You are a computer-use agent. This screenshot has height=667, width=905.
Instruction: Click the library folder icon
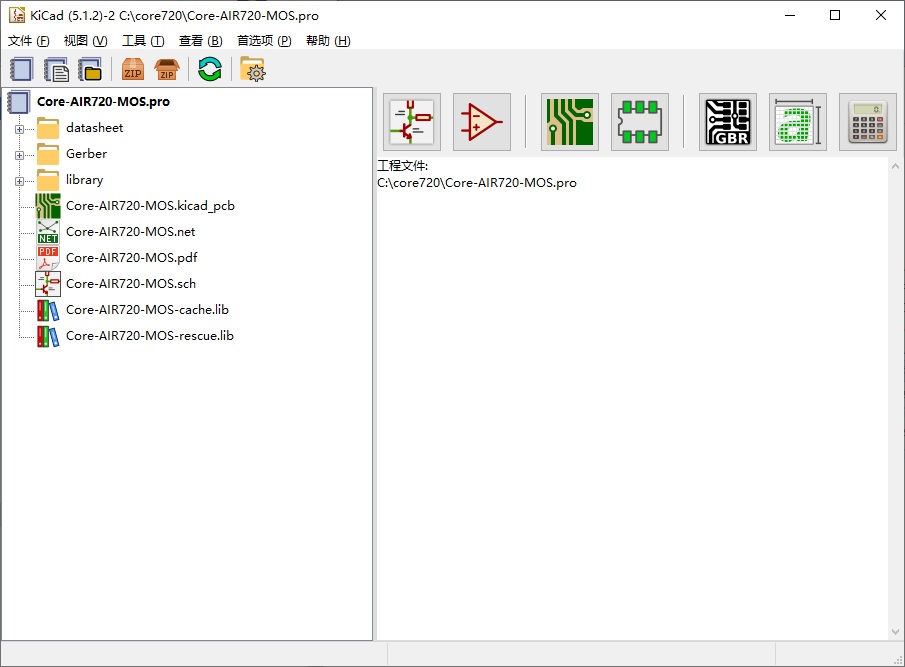pos(48,180)
